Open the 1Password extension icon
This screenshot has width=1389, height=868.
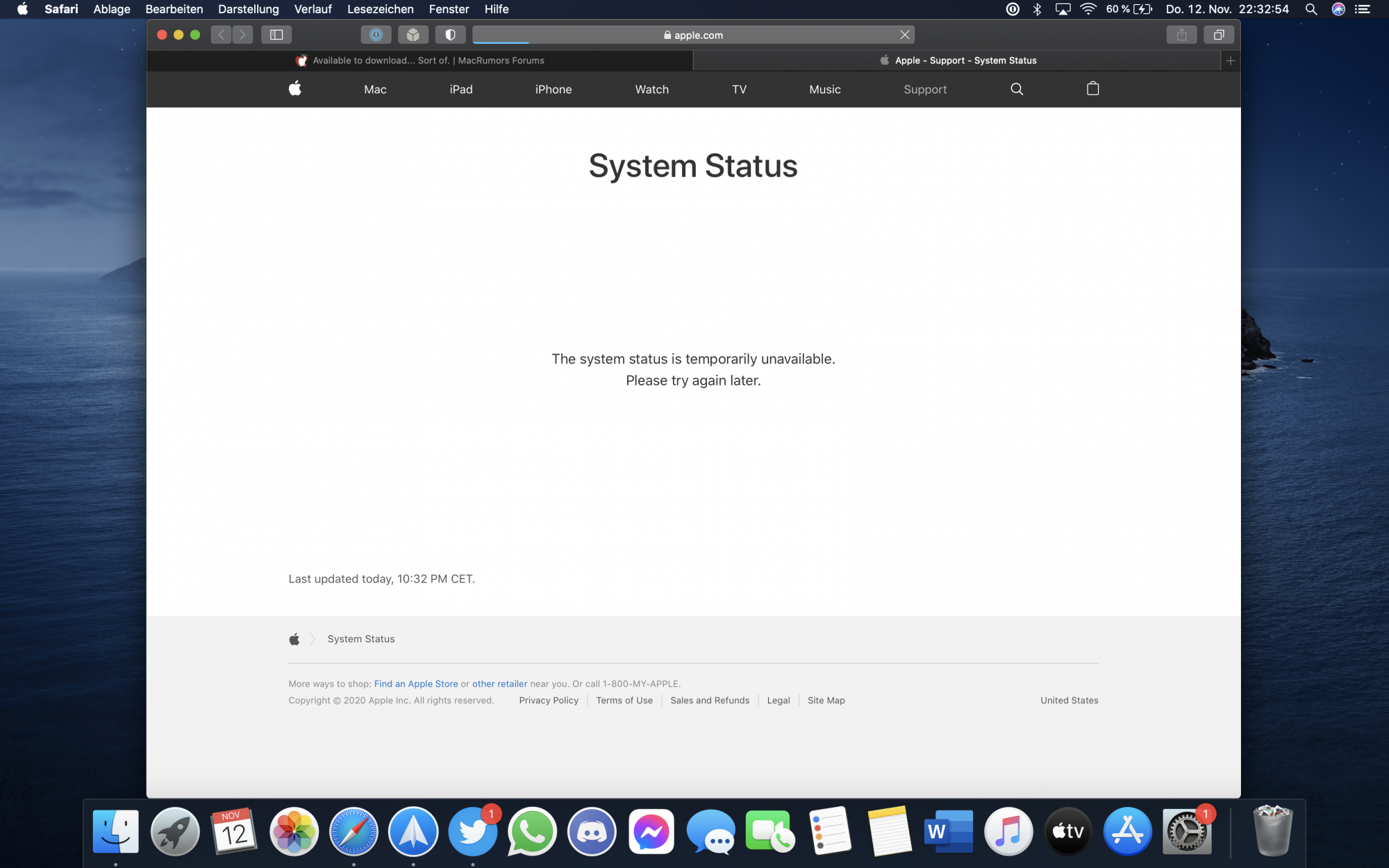pos(376,35)
